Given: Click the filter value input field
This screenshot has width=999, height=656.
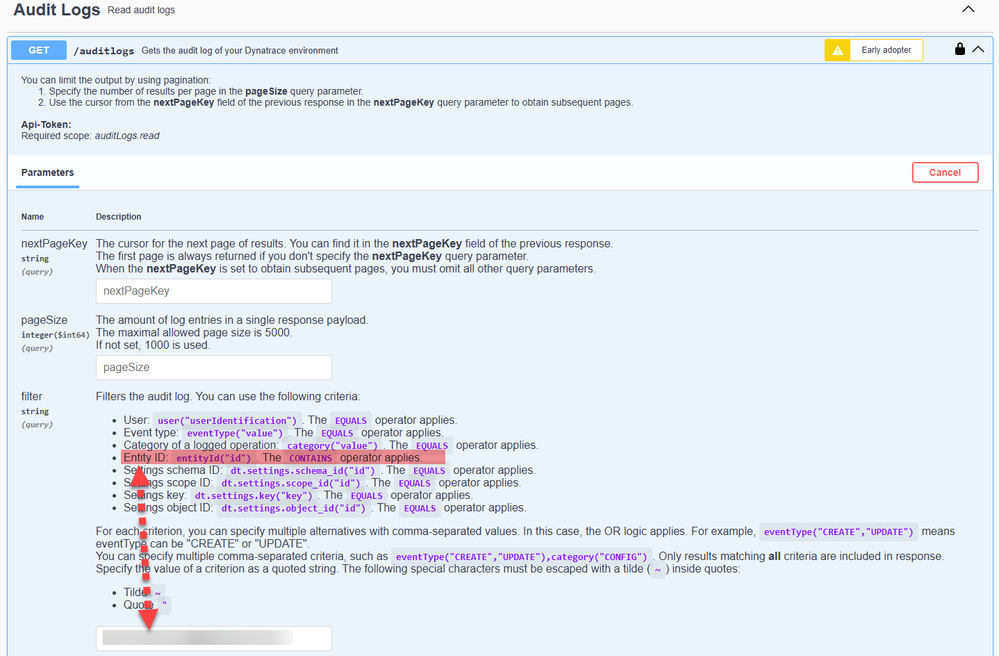Looking at the screenshot, I should coord(213,637).
